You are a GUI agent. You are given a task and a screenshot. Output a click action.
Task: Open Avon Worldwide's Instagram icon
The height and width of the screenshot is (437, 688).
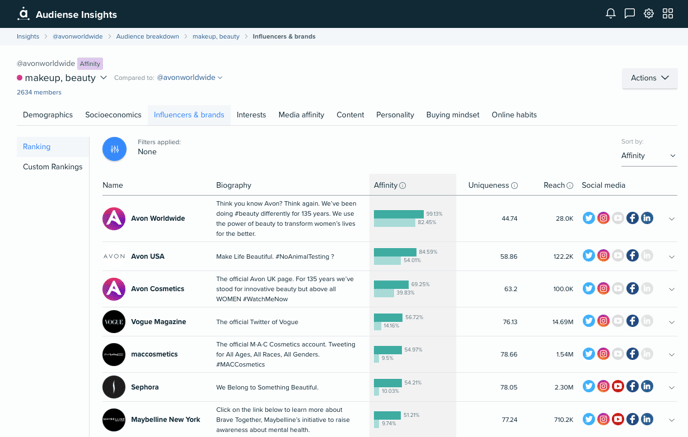[x=603, y=218]
